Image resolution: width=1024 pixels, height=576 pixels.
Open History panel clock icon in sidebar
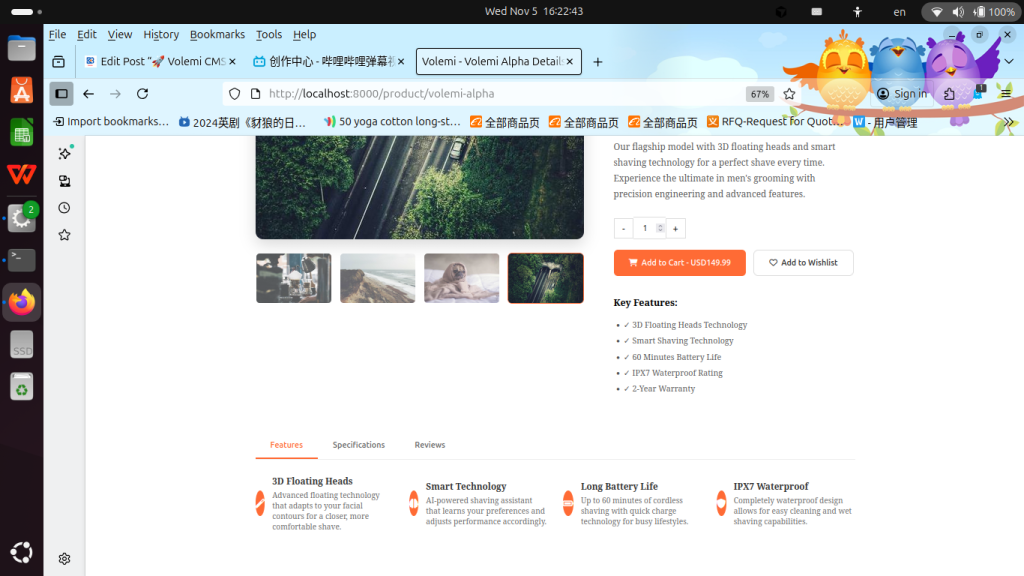64,208
